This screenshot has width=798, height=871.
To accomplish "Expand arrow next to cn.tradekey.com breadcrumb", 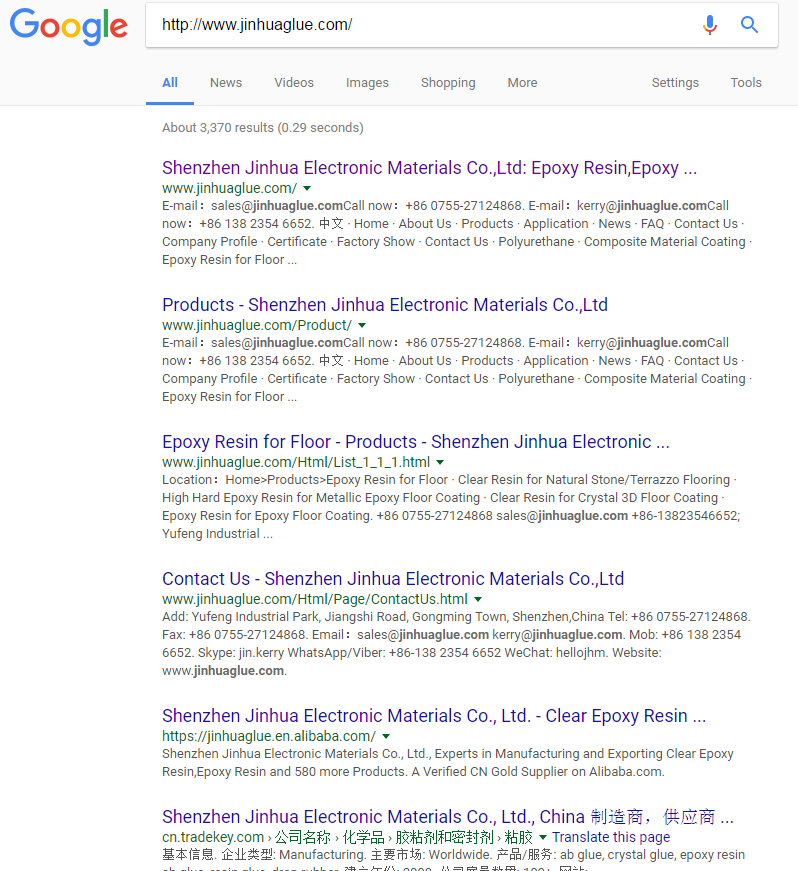I will pyautogui.click(x=543, y=837).
